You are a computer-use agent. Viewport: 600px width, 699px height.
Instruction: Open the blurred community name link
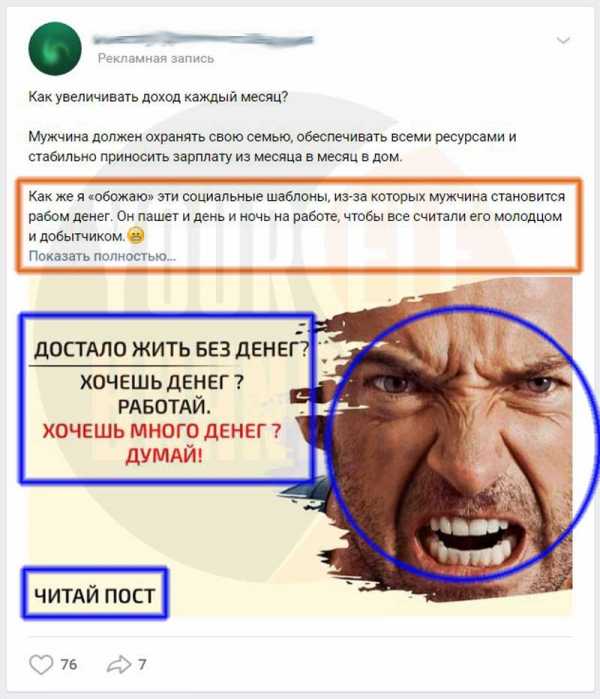203,40
